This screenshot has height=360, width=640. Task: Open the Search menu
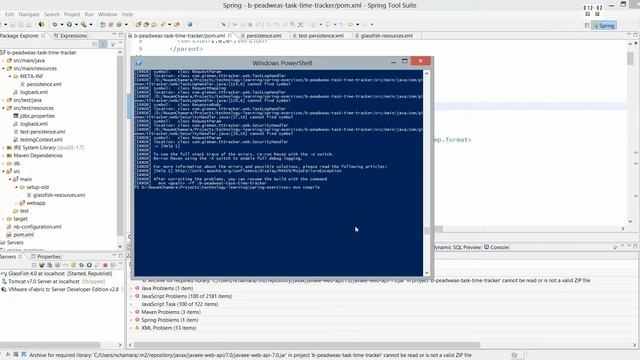52,14
